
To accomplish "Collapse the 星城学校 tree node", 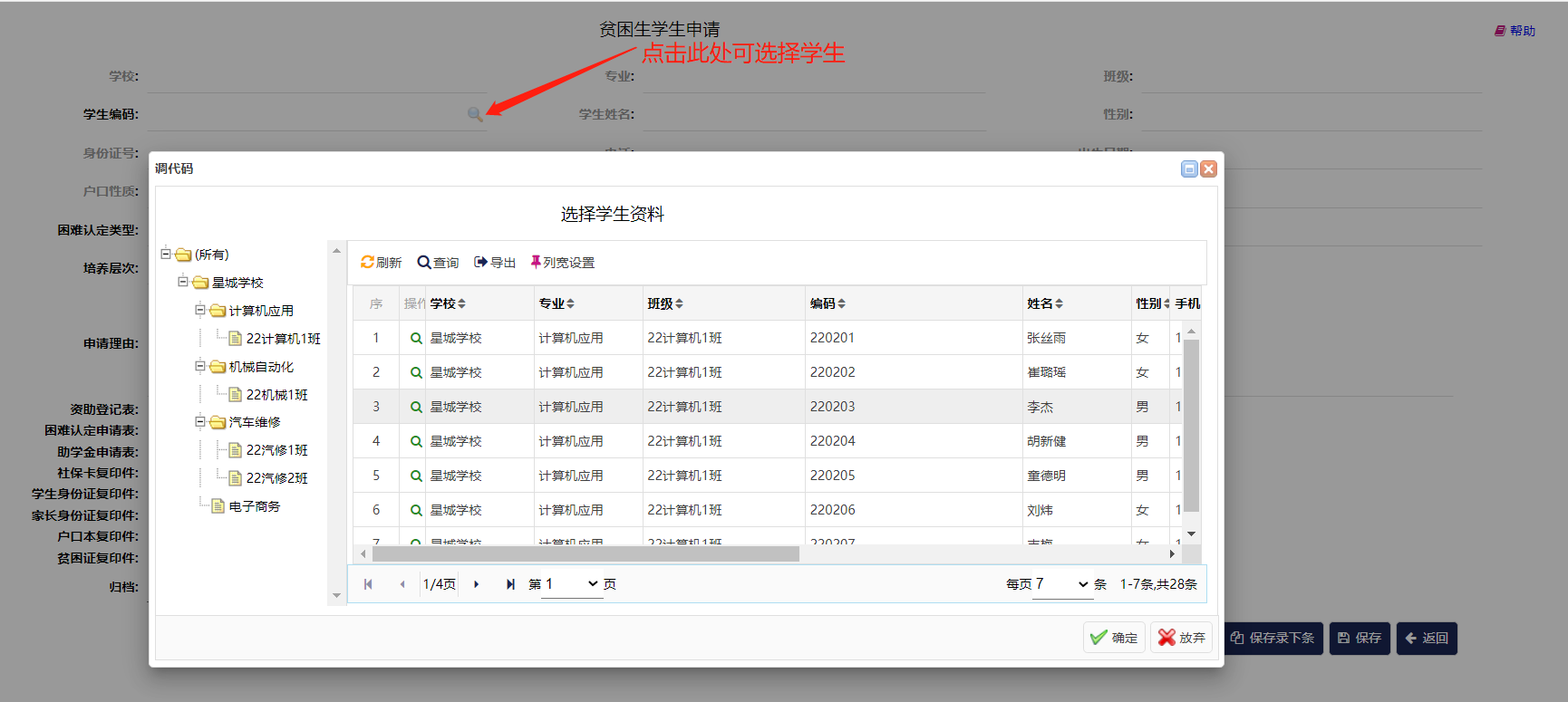I will click(x=183, y=283).
